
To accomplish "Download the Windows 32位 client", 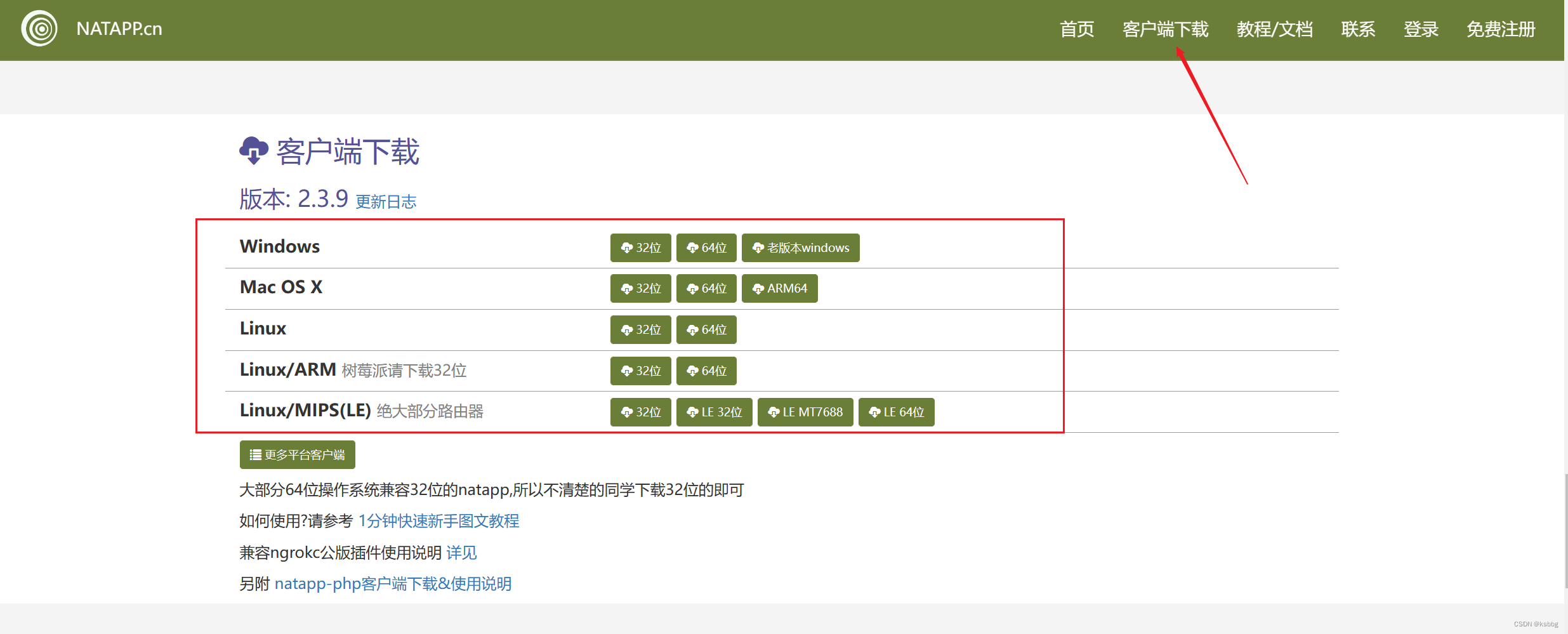I will (x=641, y=248).
